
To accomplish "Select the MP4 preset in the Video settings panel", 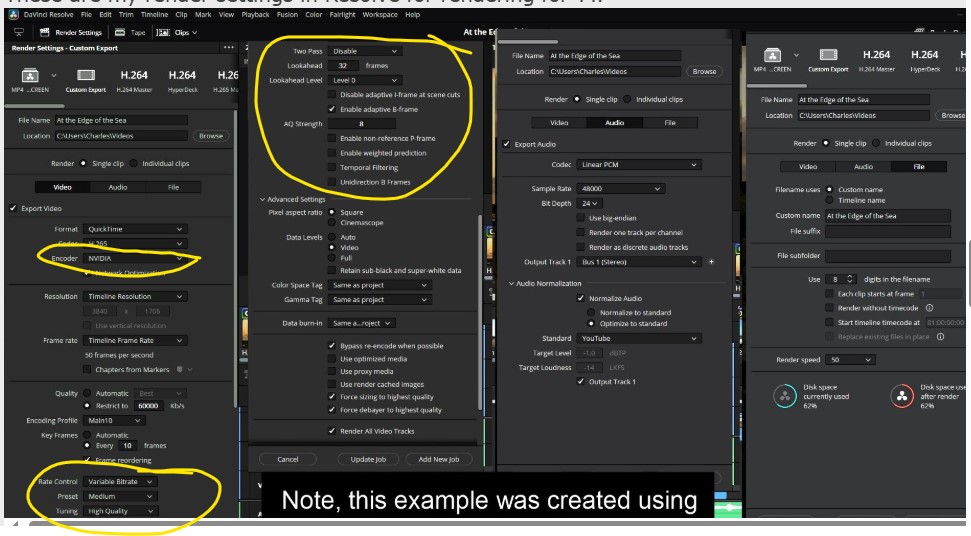I will click(x=30, y=80).
